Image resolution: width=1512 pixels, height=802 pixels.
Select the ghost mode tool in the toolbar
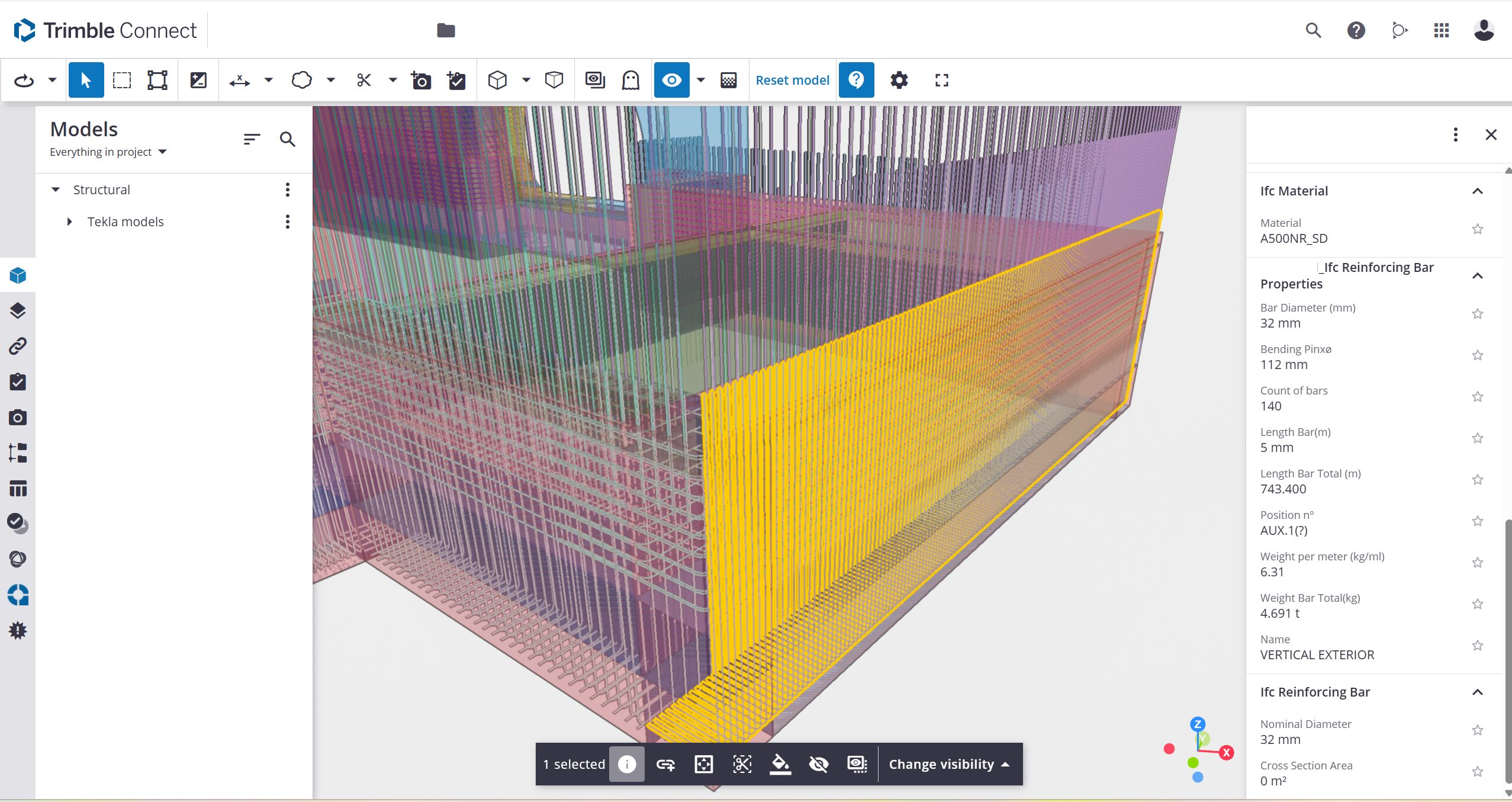629,80
